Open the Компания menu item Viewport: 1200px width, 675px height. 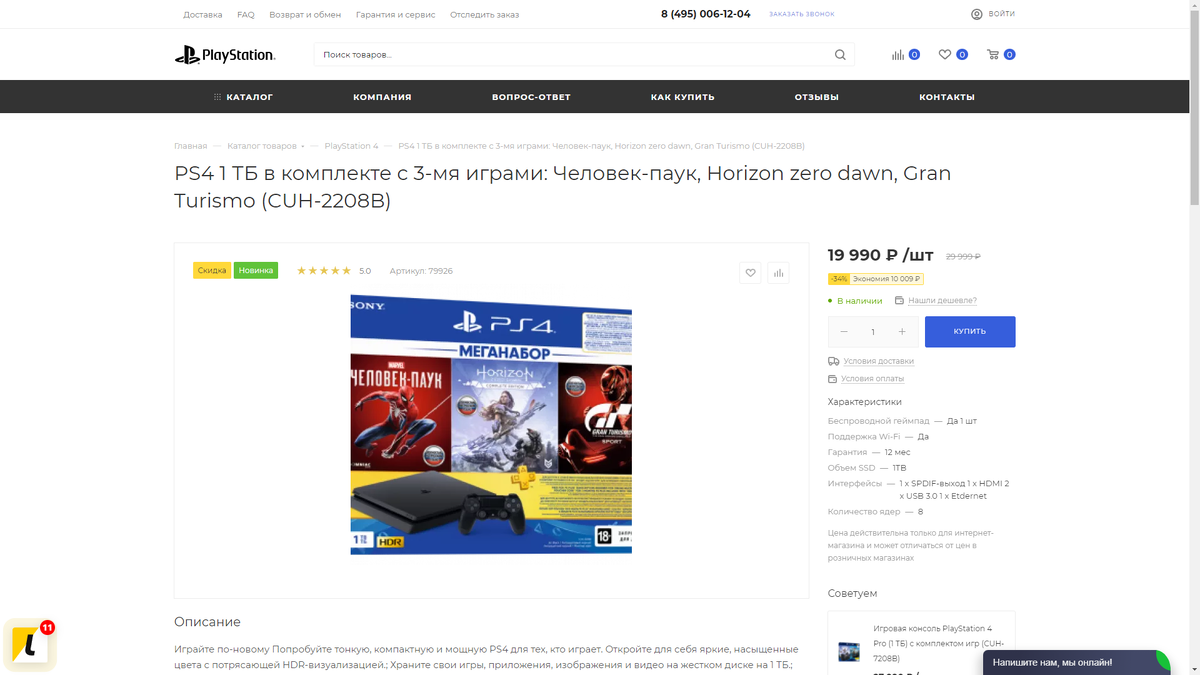pos(382,97)
